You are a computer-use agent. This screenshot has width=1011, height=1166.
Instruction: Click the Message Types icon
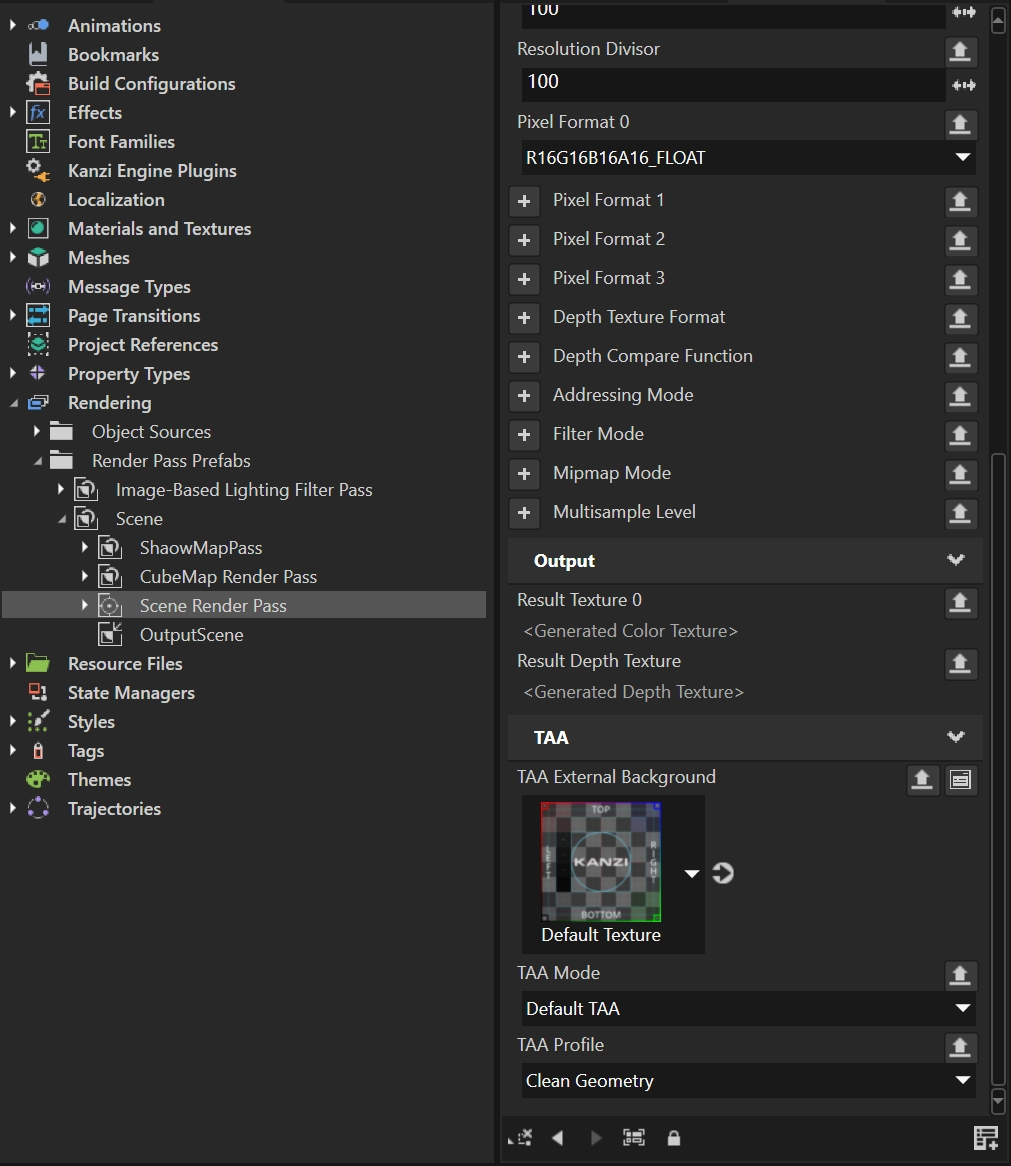pyautogui.click(x=38, y=286)
